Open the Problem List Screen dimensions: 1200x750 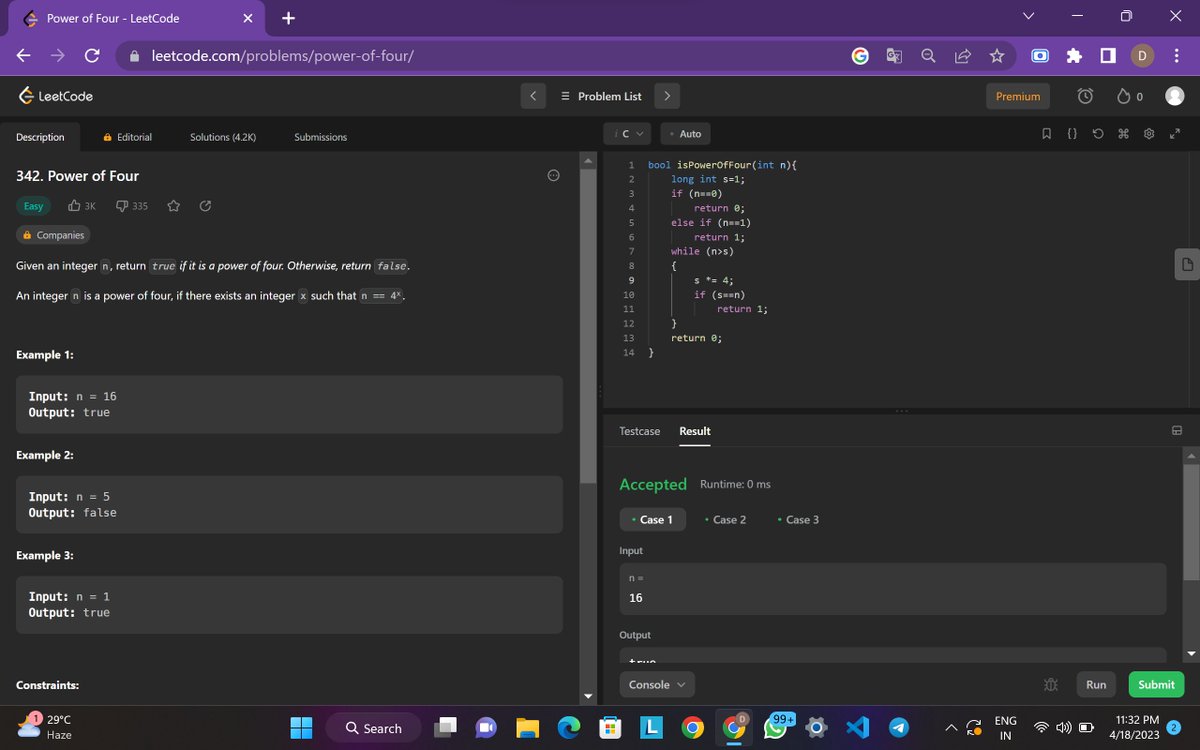coord(601,96)
